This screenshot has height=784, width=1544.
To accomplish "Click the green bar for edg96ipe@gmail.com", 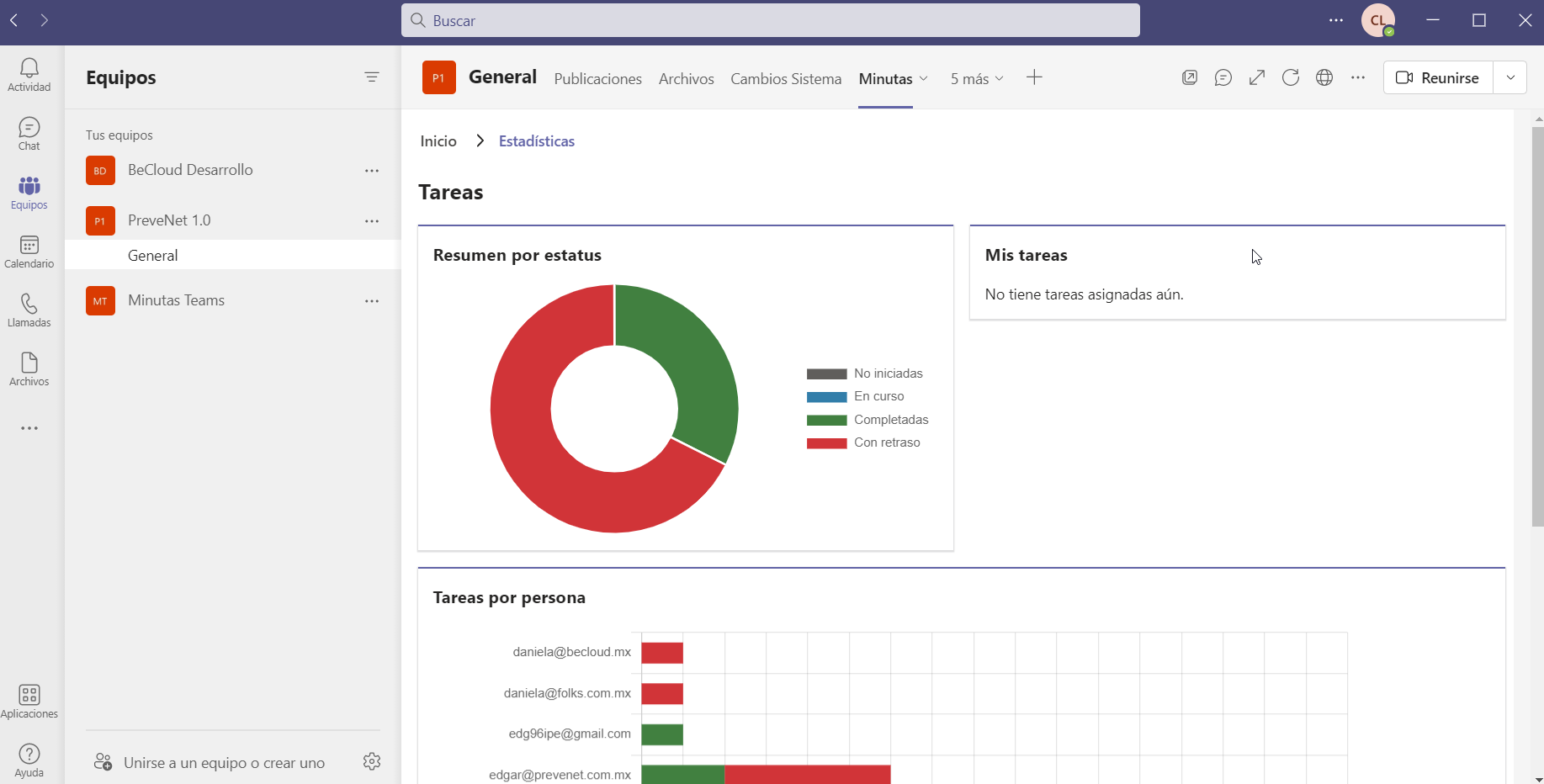I will pyautogui.click(x=662, y=734).
